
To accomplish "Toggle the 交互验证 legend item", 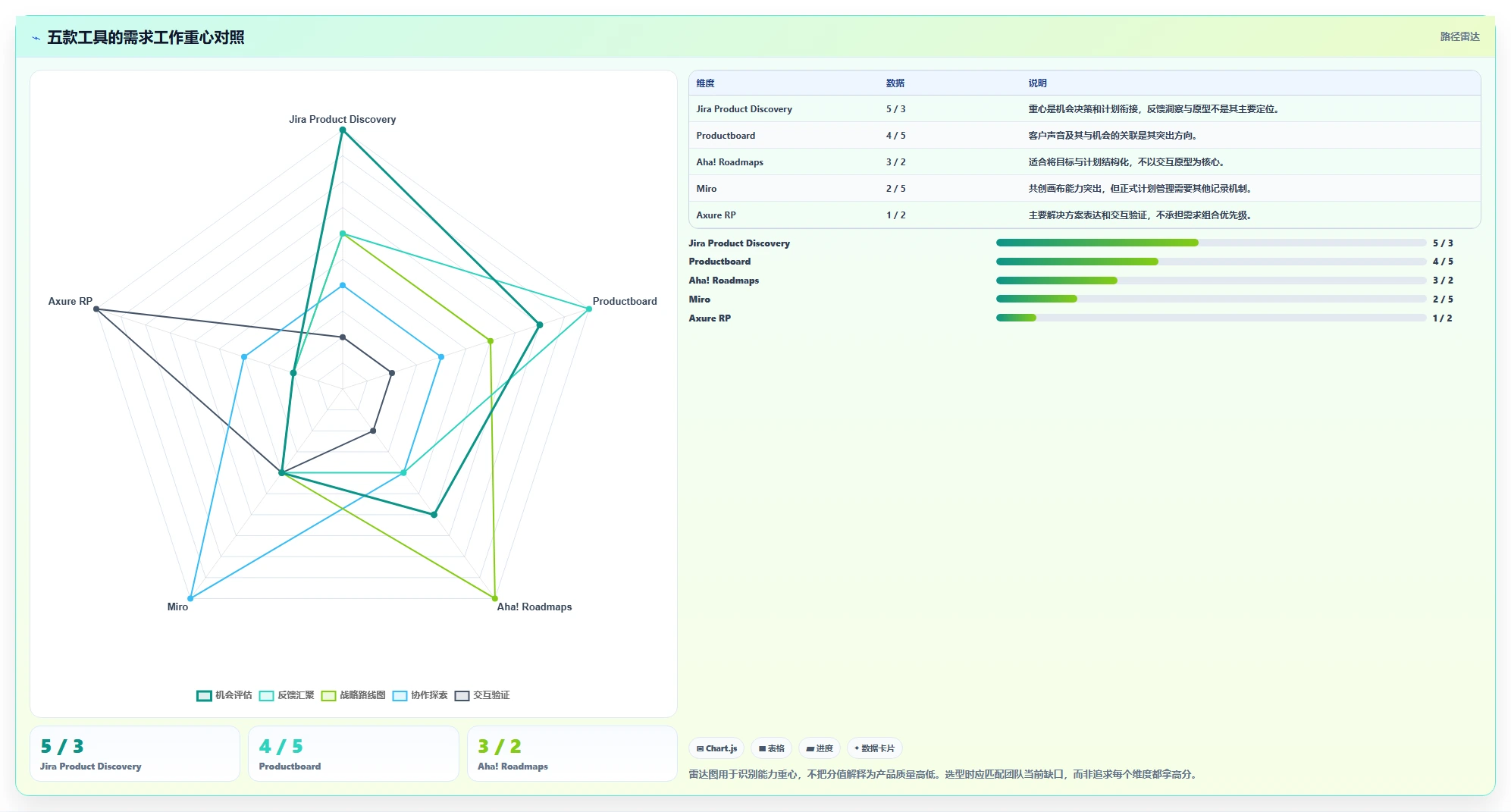I will (x=482, y=695).
